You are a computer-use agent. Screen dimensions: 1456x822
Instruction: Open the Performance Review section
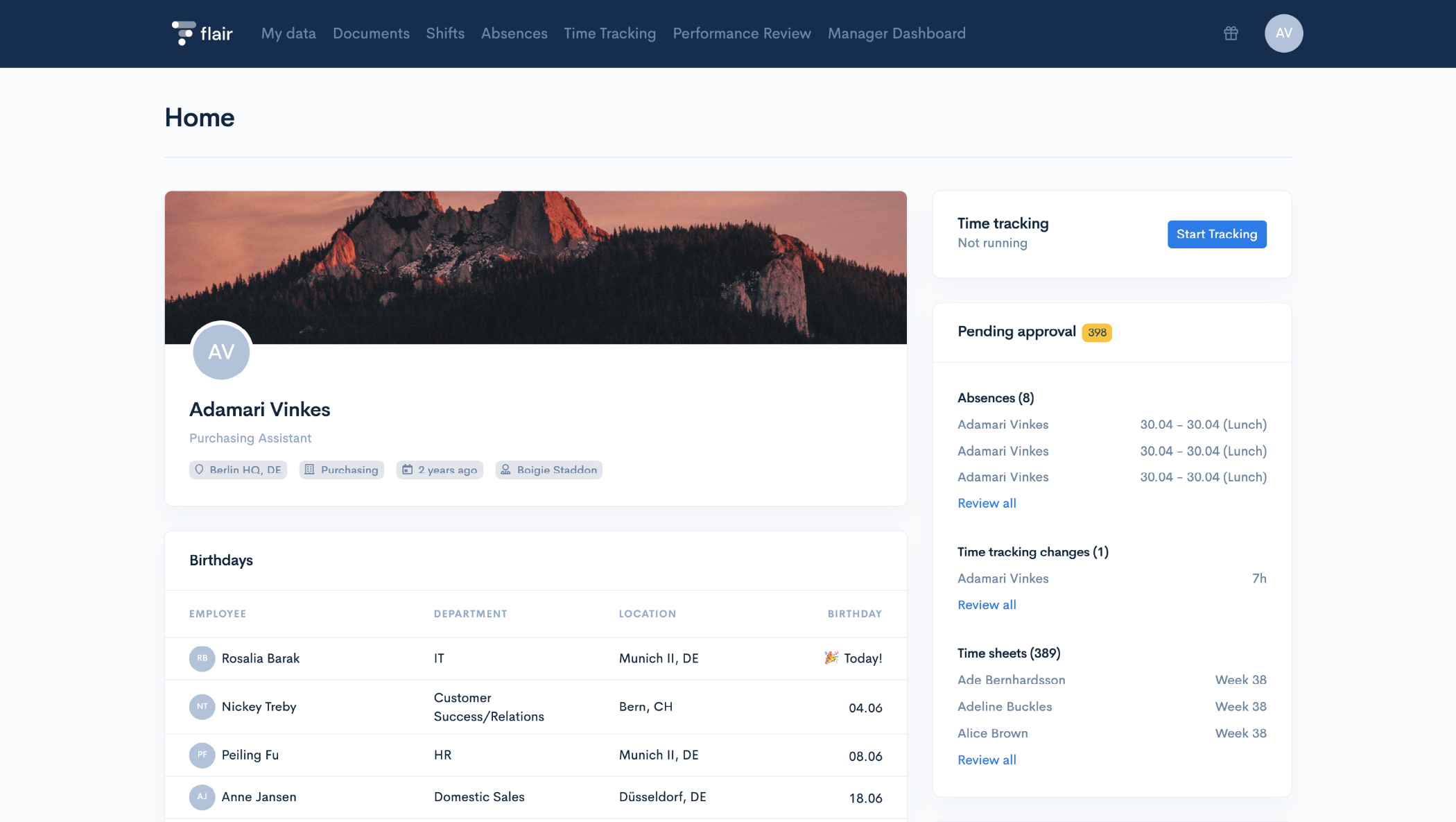(741, 33)
